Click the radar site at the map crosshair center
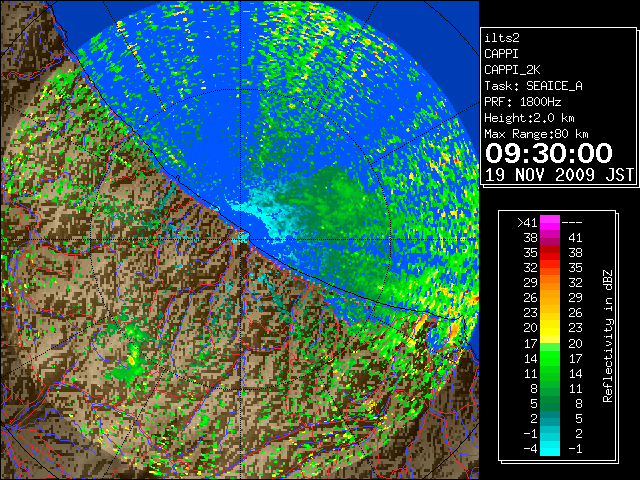The width and height of the screenshot is (640, 480). click(240, 240)
